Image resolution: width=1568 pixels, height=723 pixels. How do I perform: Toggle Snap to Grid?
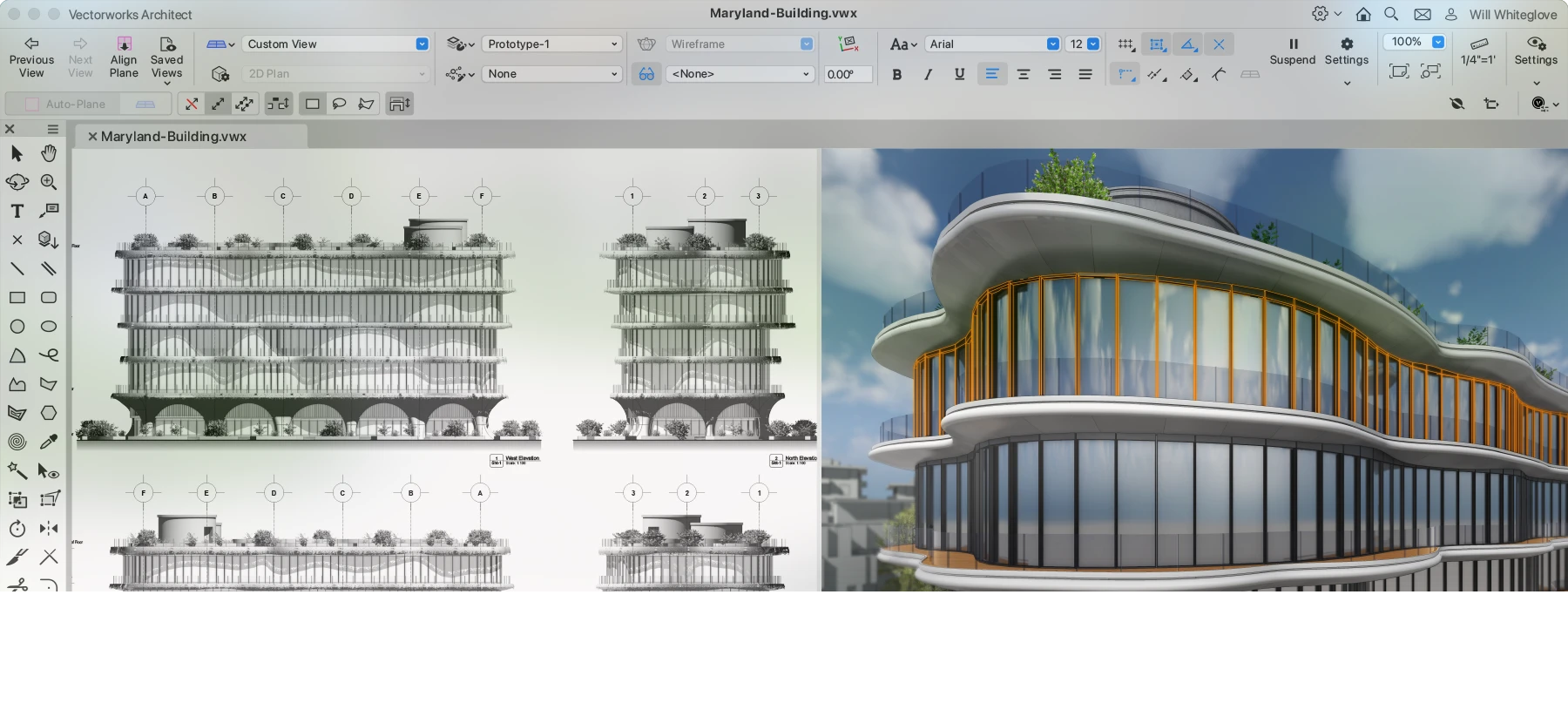[x=1125, y=44]
